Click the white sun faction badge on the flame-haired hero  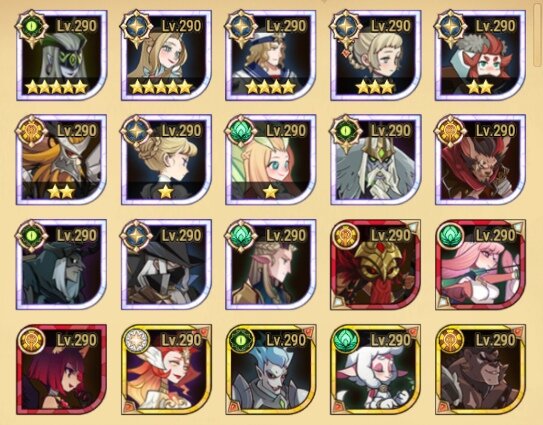point(136,340)
